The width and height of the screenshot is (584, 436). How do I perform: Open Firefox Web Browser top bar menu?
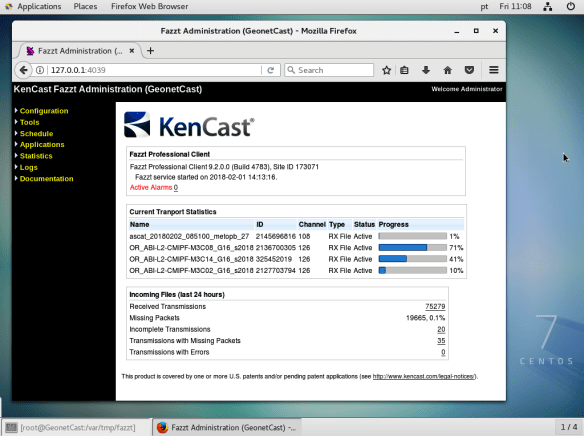point(149,6)
